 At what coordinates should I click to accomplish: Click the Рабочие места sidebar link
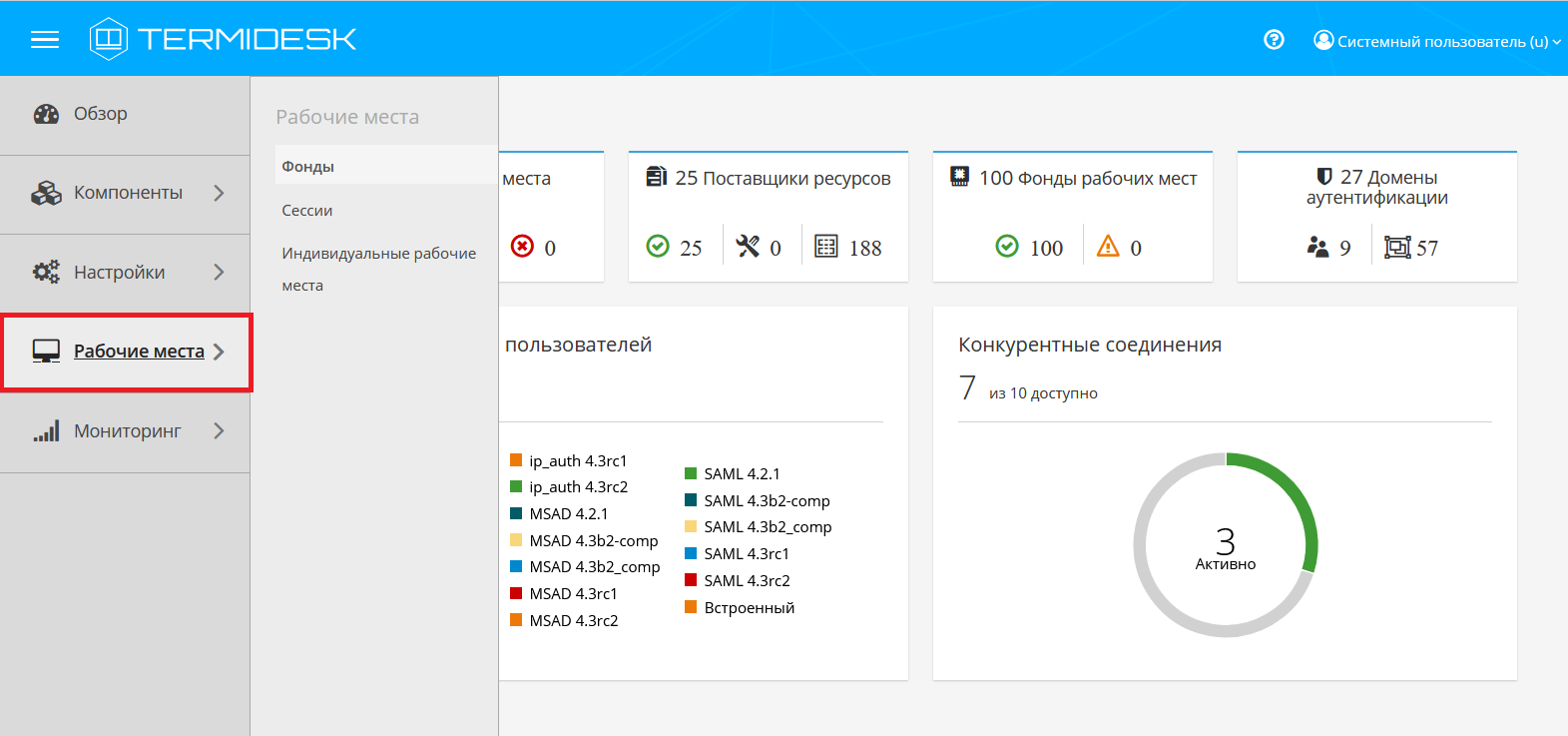(139, 352)
